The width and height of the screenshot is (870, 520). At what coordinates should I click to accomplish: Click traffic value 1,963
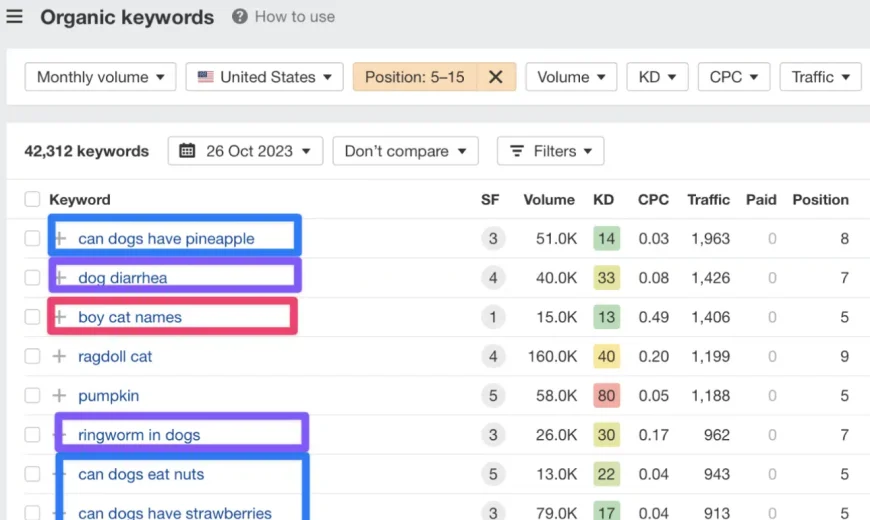coord(710,239)
